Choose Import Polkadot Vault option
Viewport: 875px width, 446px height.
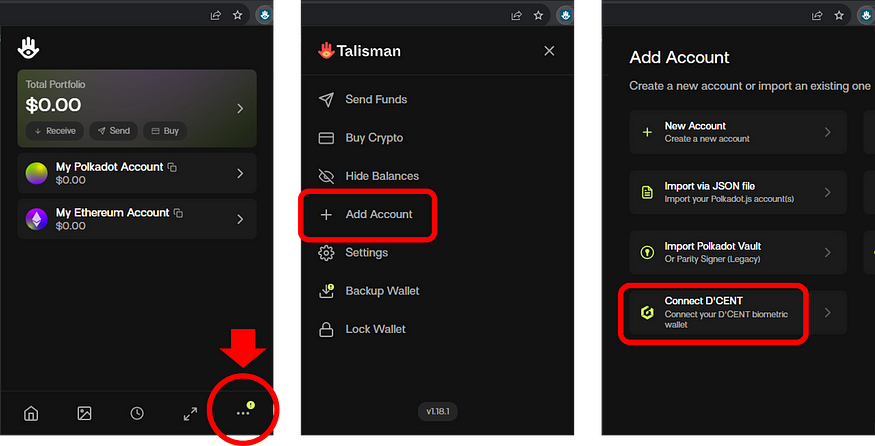tap(738, 252)
